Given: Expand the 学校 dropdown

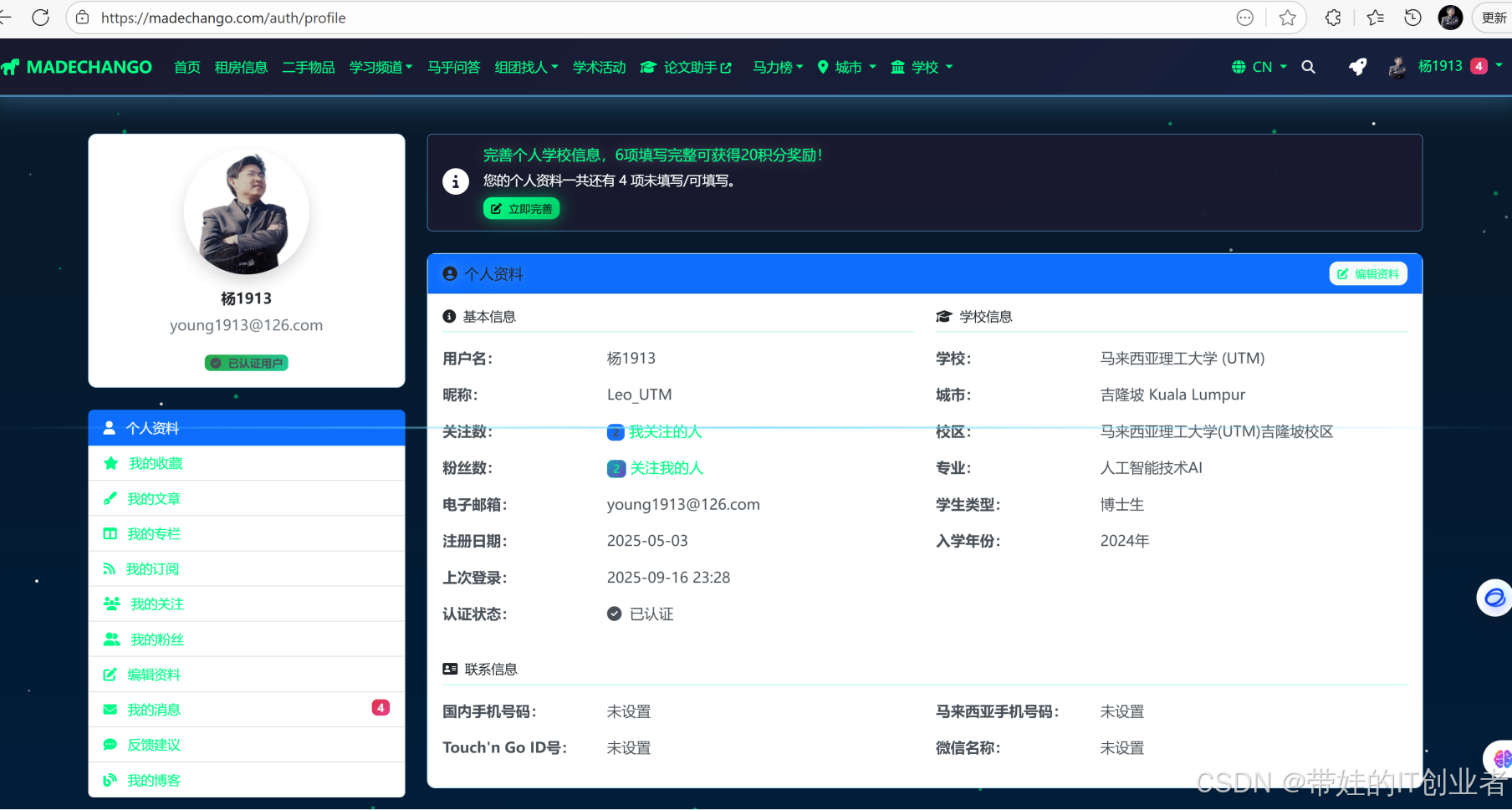Looking at the screenshot, I should [x=922, y=67].
